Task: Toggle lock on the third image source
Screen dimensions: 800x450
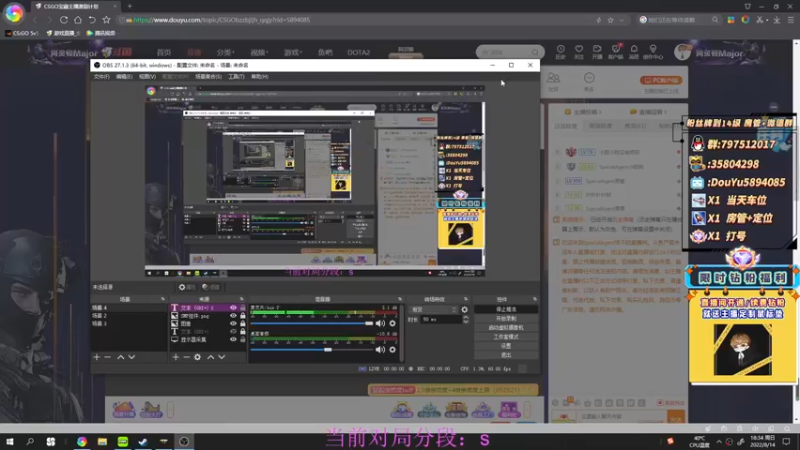Action: (x=242, y=323)
